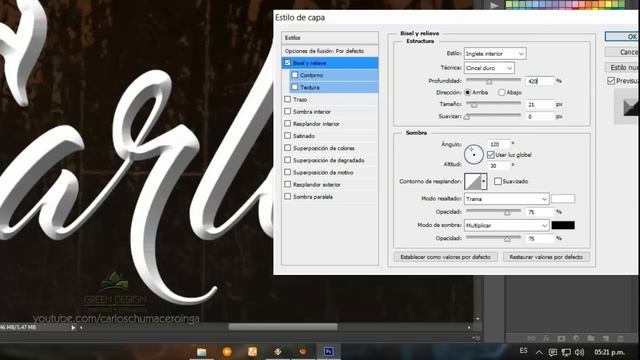Click OK in Estilo de capa dialog
Image resolution: width=640 pixels, height=360 pixels.
tap(622, 36)
